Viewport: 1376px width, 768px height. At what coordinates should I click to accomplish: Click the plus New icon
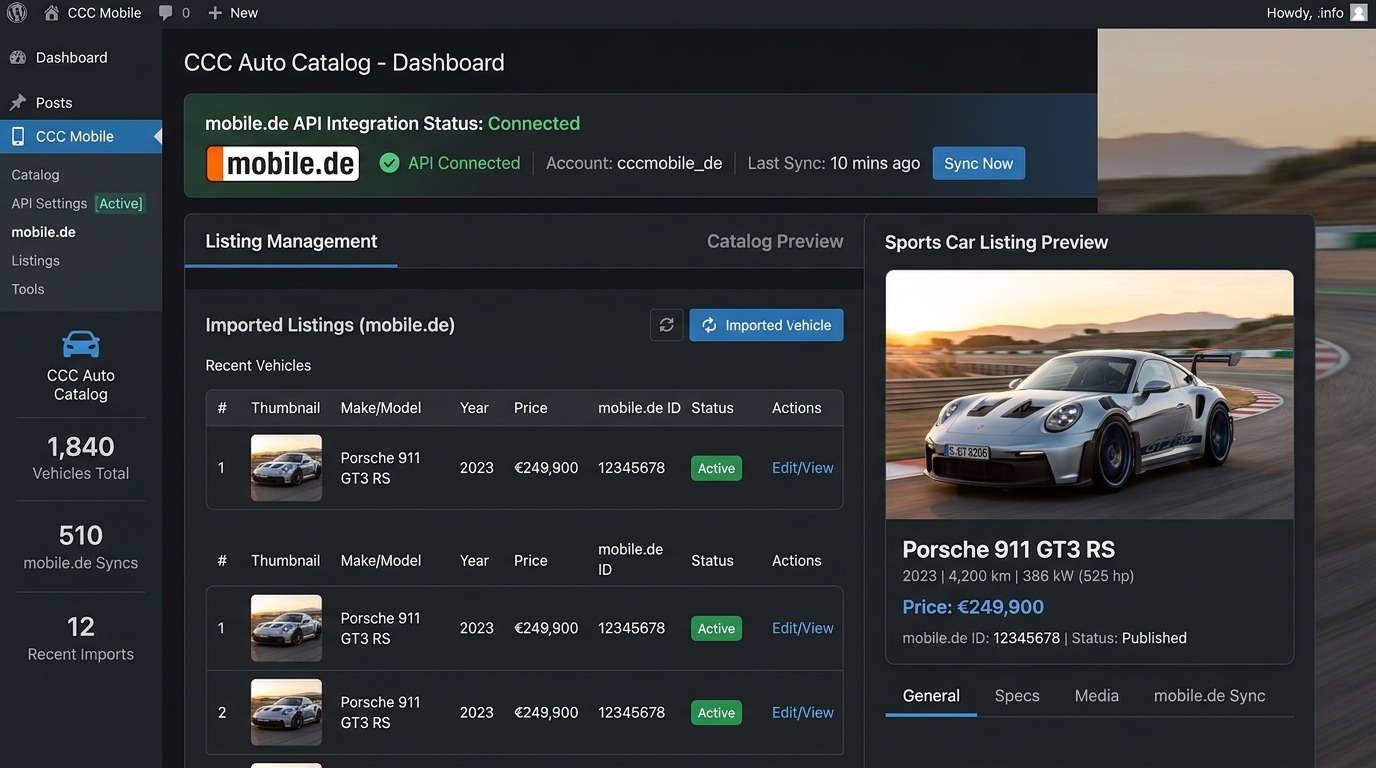[215, 13]
